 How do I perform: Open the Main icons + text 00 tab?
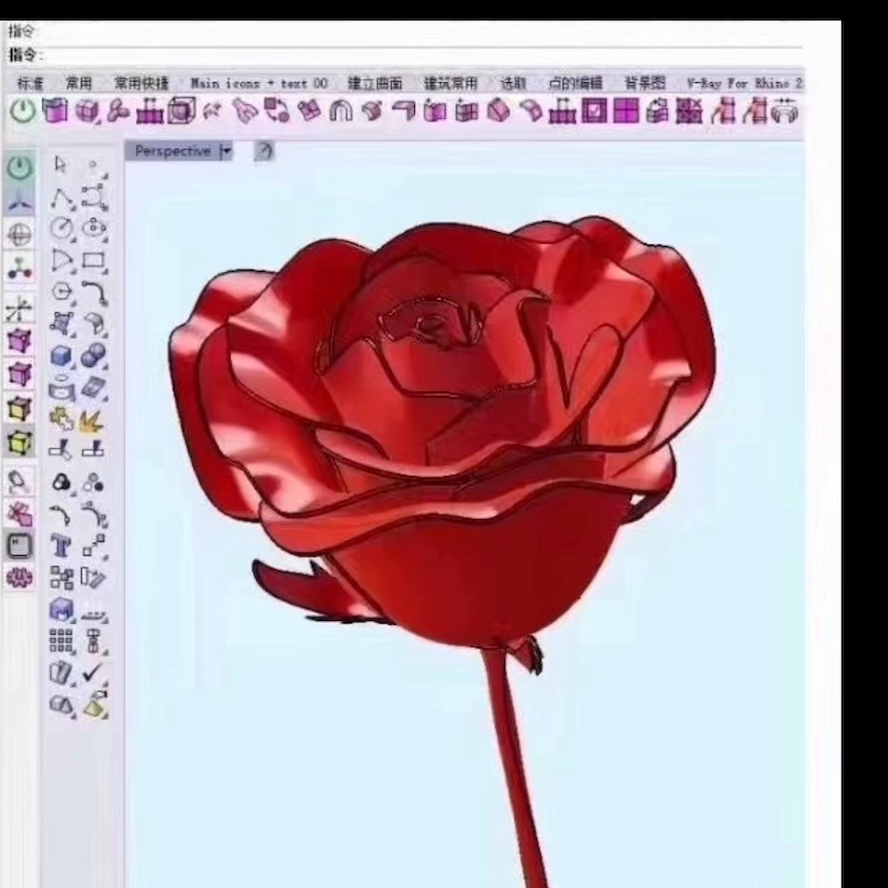coord(259,83)
